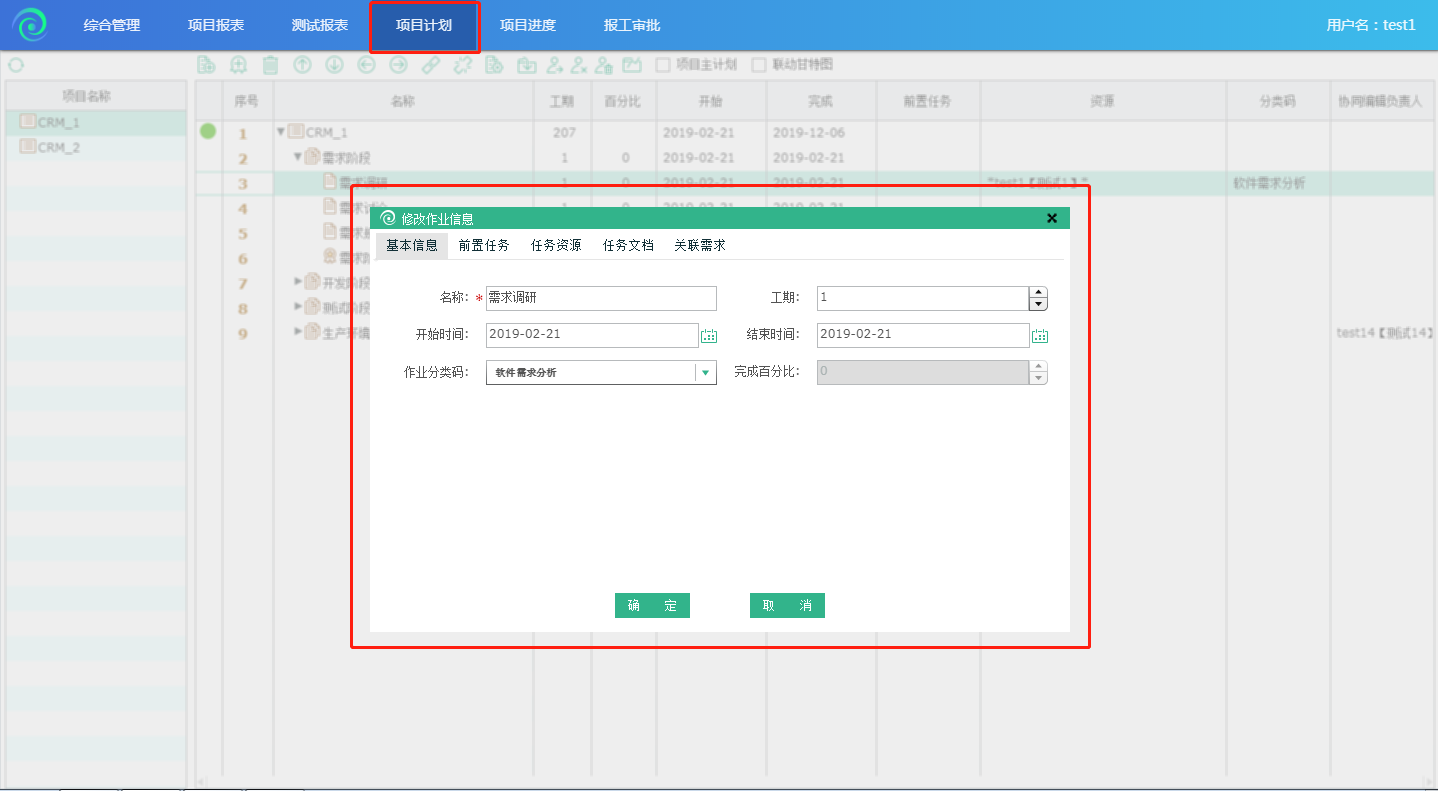Click the move task down arrow icon
This screenshot has height=791, width=1438.
tap(334, 65)
